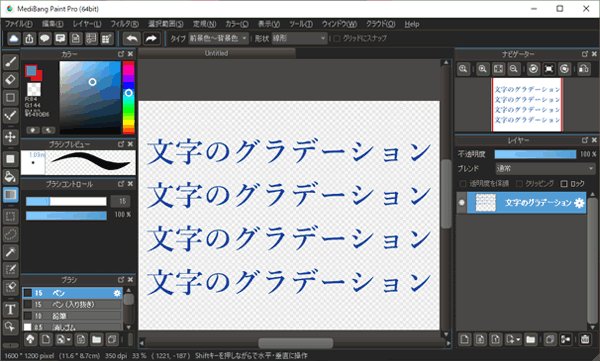Toggle visibility of the 文字のグラデーション layer
The width and height of the screenshot is (600, 362).
[x=461, y=202]
